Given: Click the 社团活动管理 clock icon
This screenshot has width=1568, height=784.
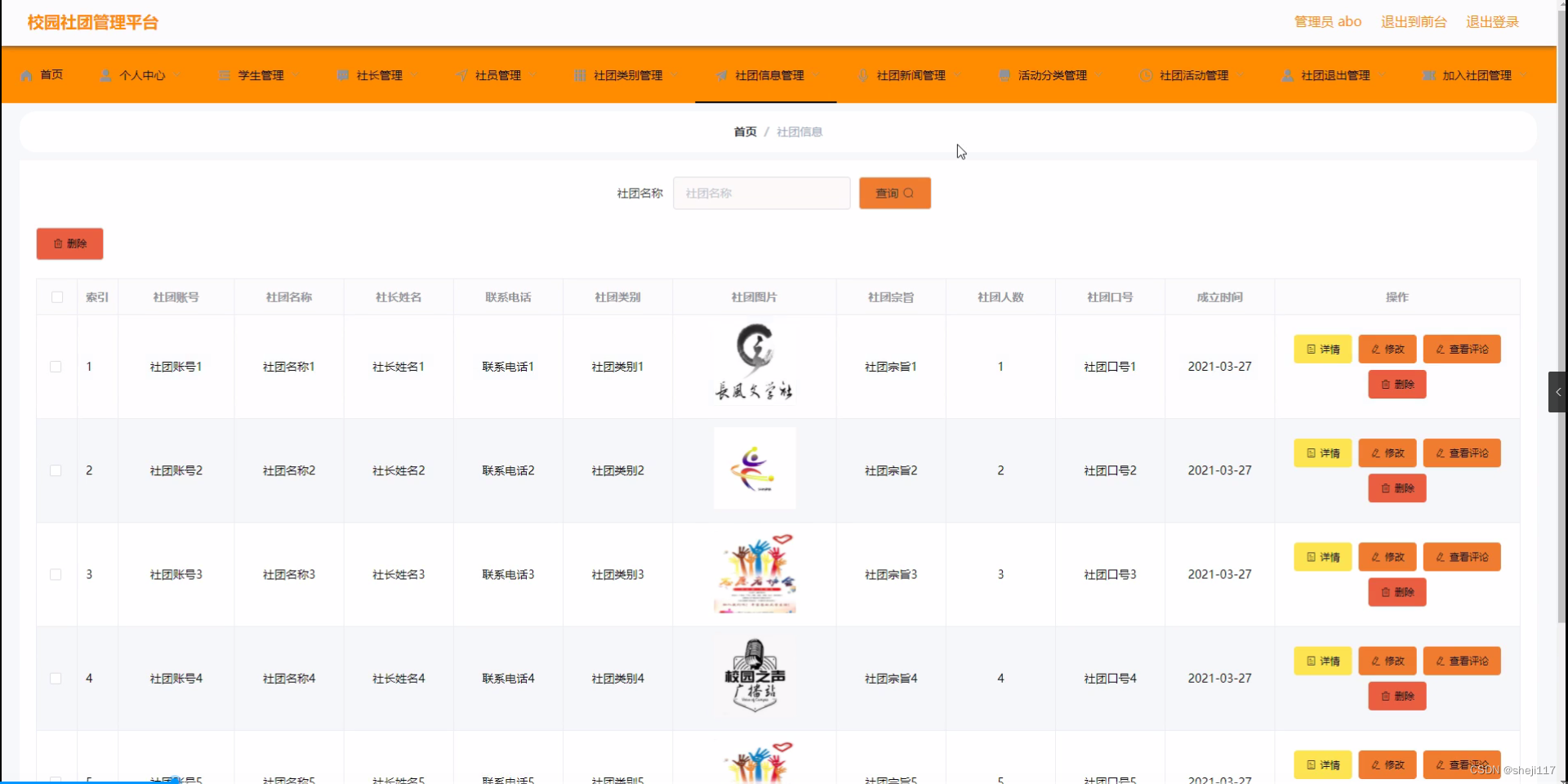Looking at the screenshot, I should (x=1146, y=75).
